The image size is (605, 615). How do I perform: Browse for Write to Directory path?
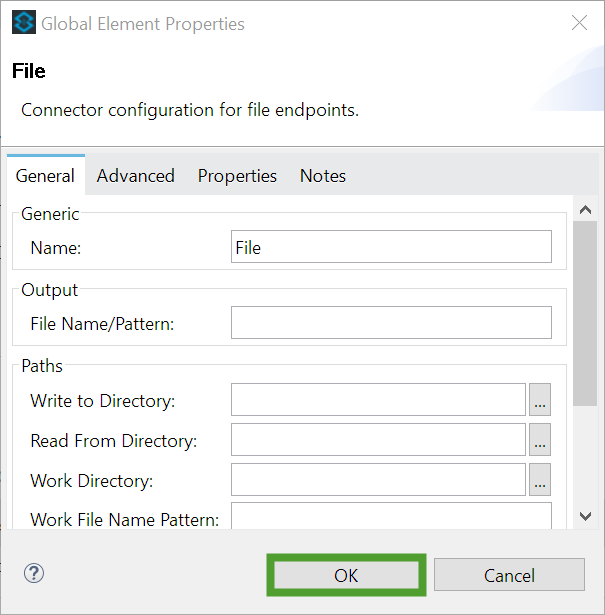click(540, 400)
